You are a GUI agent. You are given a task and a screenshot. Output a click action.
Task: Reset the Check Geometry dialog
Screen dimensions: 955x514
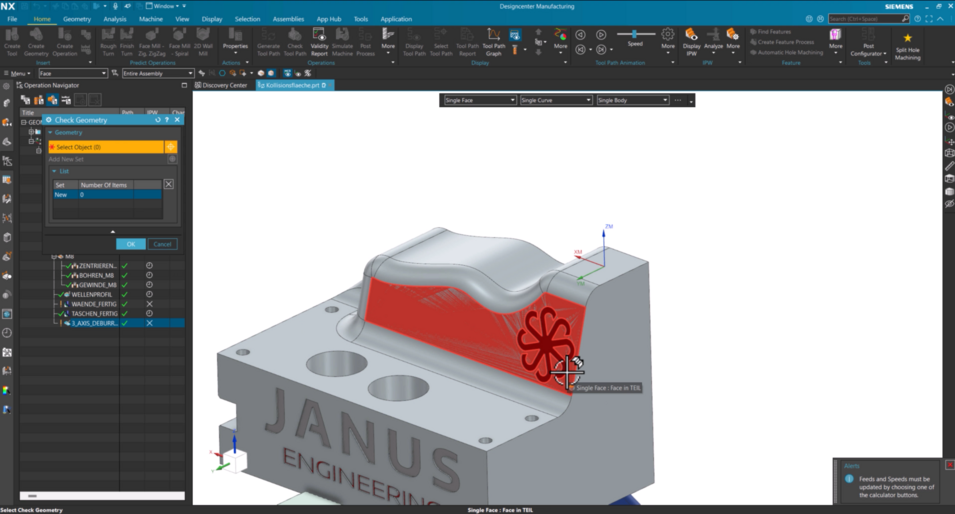158,120
